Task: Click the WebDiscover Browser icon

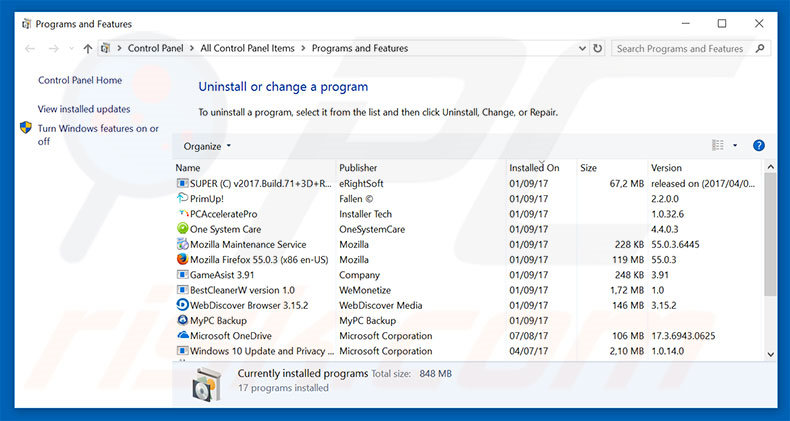Action: tap(182, 305)
